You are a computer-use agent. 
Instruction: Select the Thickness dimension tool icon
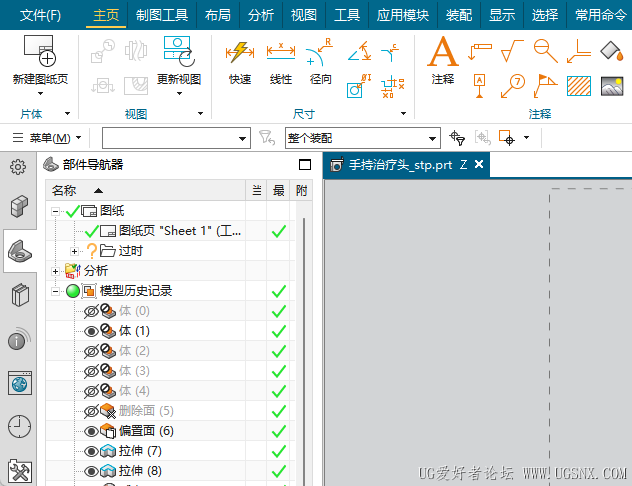pos(359,86)
